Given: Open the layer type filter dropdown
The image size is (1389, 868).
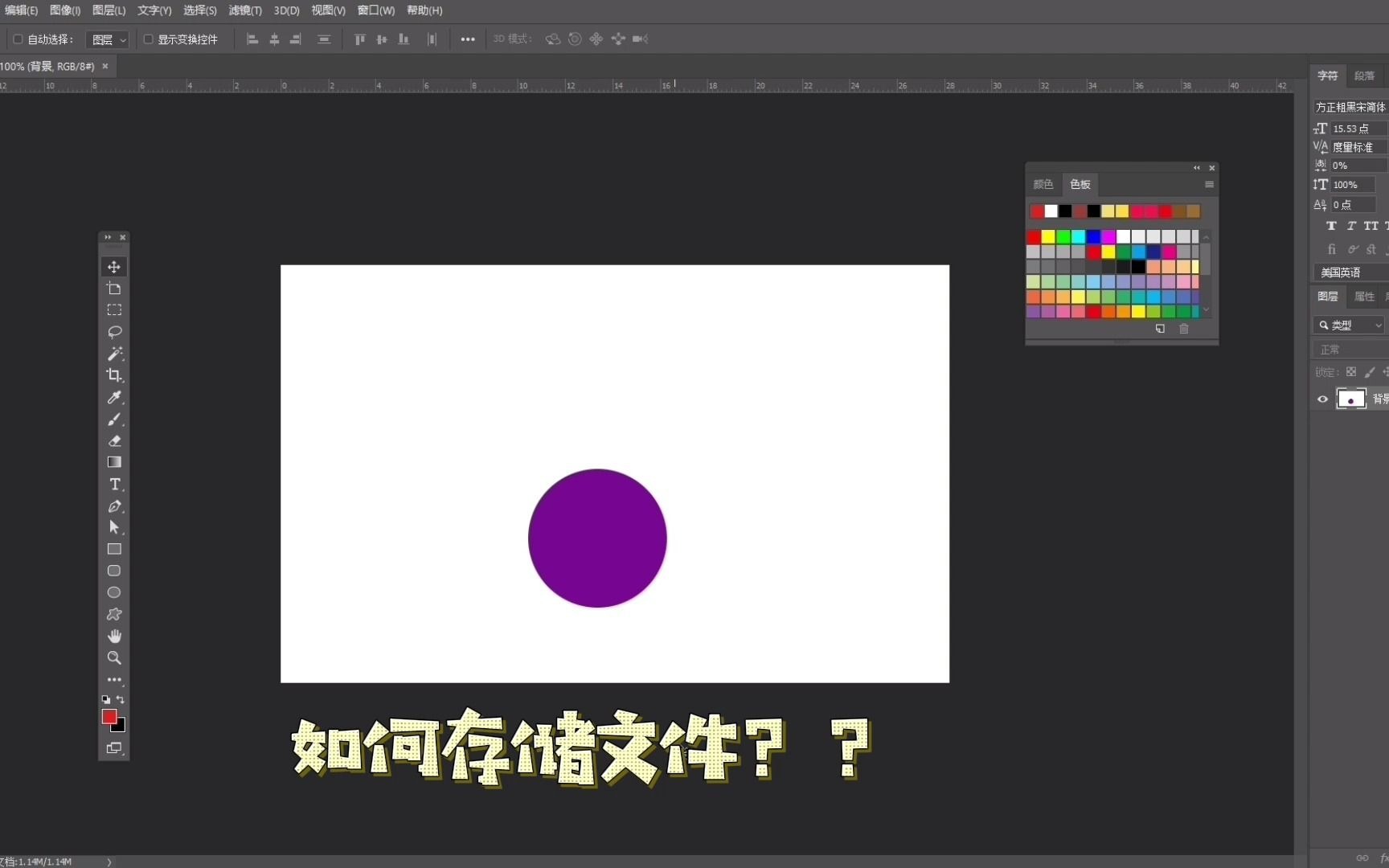Looking at the screenshot, I should coord(1349,325).
